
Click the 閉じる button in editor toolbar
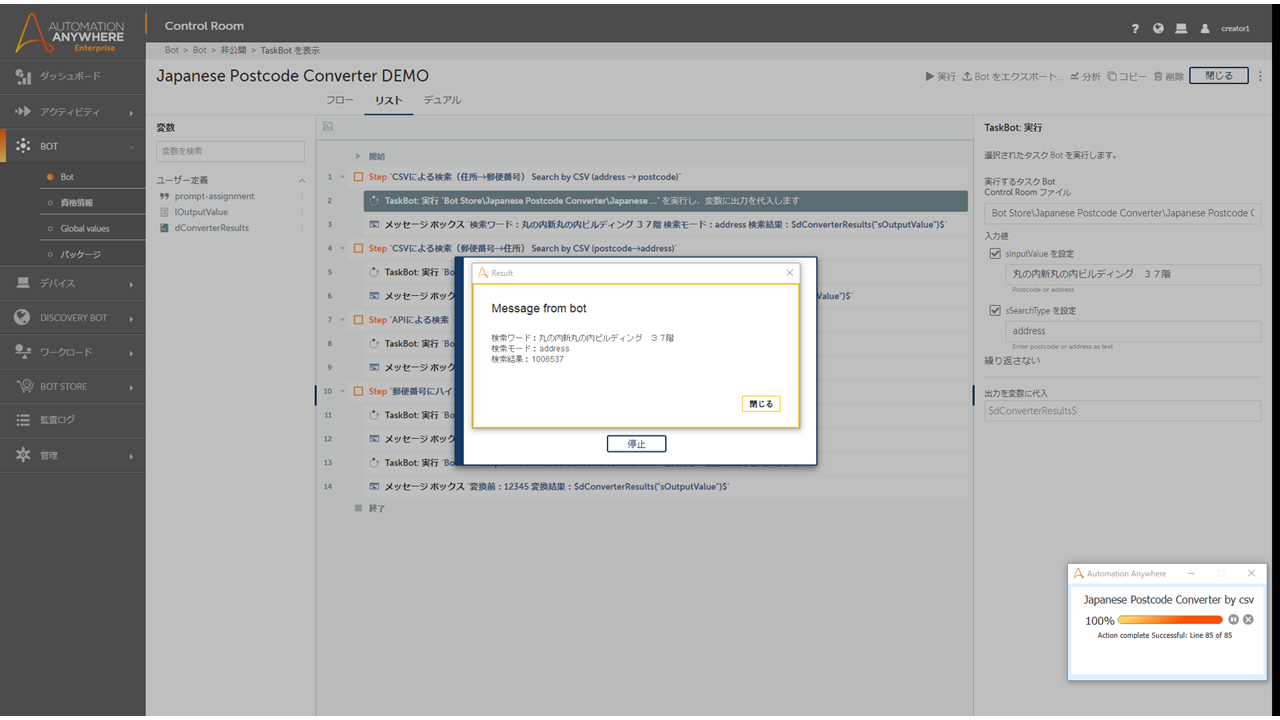(x=1219, y=76)
